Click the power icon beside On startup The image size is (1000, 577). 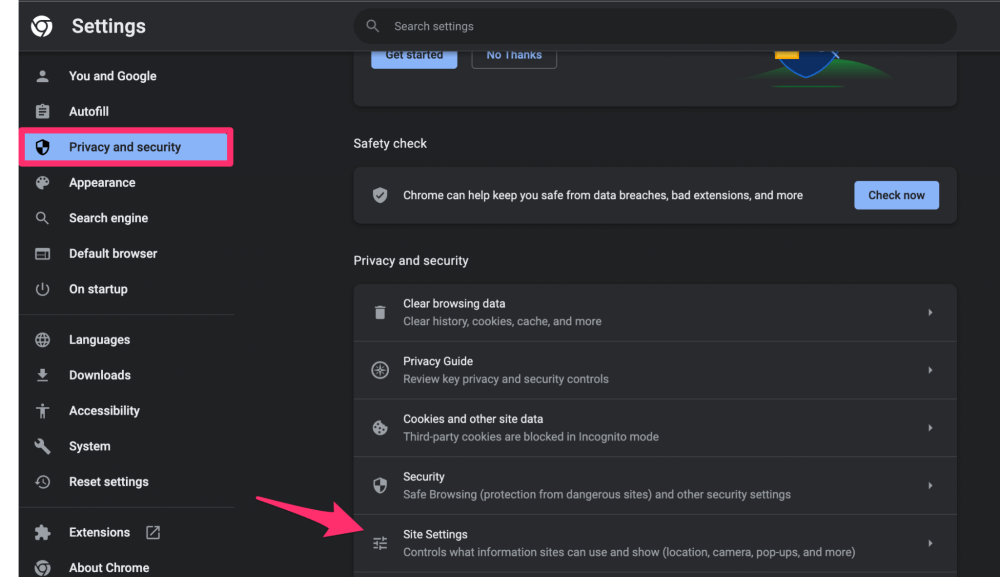(43, 289)
